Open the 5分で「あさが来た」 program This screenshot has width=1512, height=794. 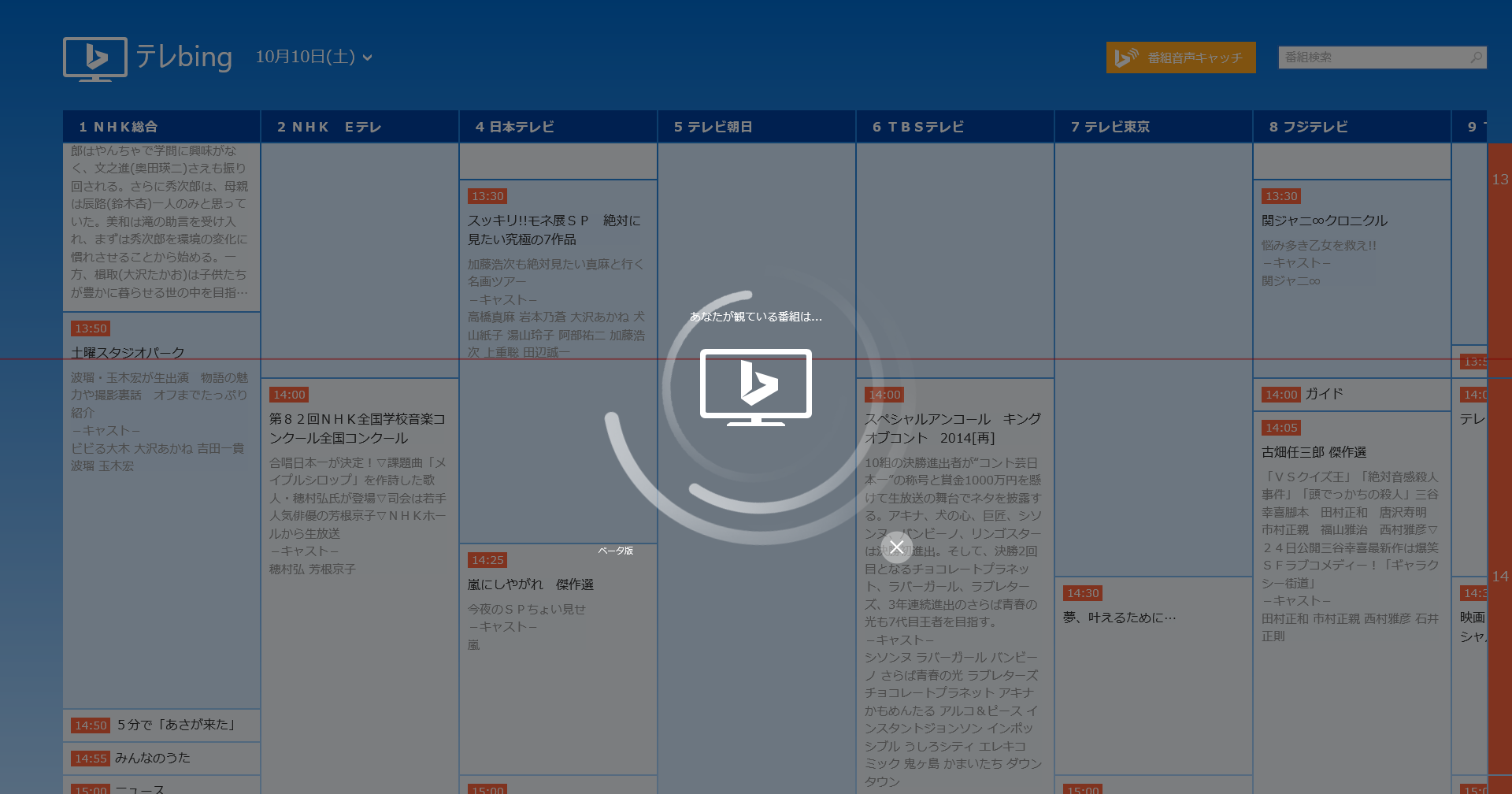pyautogui.click(x=161, y=725)
